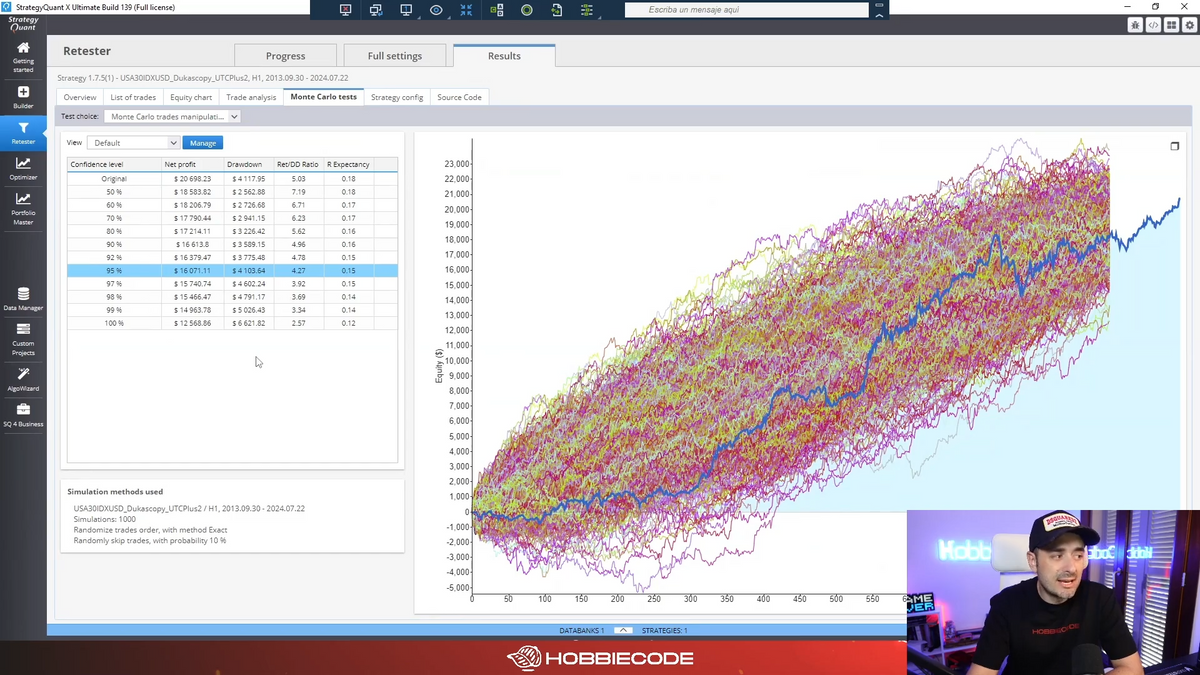Image resolution: width=1200 pixels, height=675 pixels.
Task: Sort by Confidence level column header
Action: pos(114,164)
